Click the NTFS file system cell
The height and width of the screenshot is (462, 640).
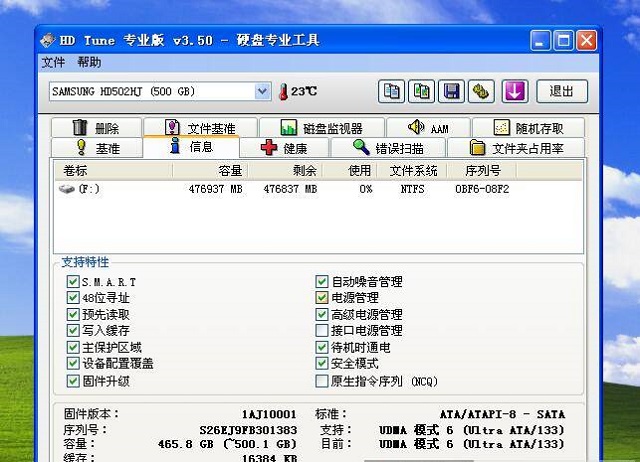[412, 189]
